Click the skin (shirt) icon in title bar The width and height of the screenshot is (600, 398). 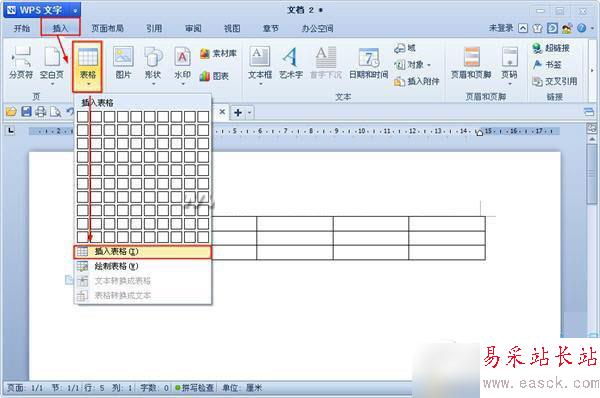click(x=537, y=28)
